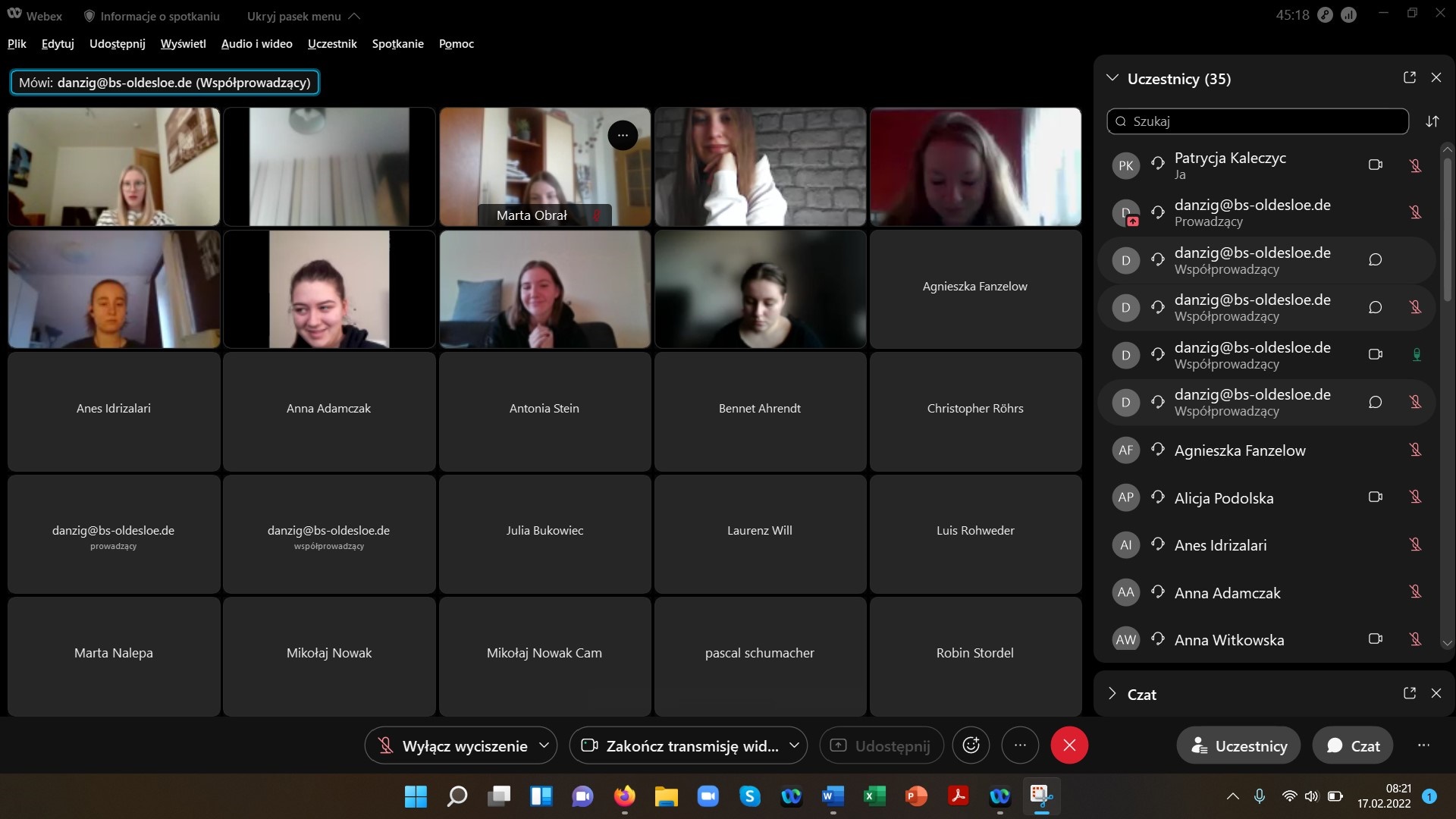Click the Udostępnij share button
This screenshot has height=819, width=1456.
coord(881,745)
